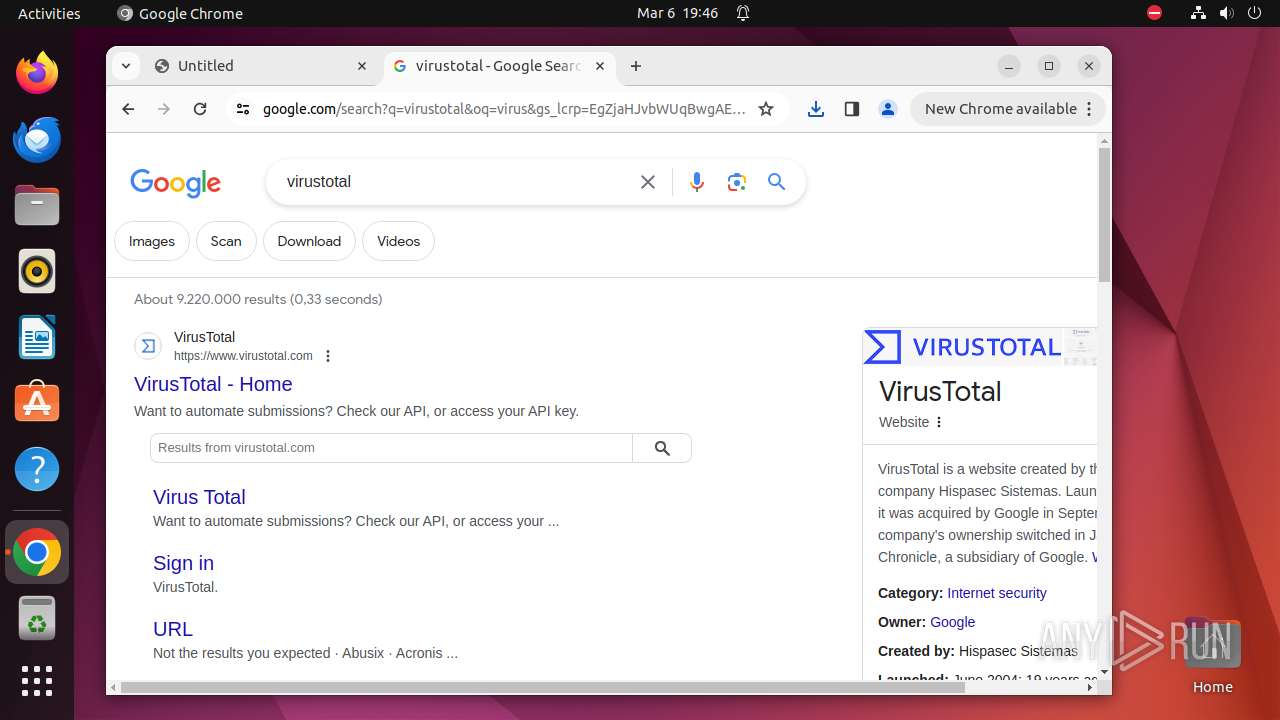Go to the Google homepage logo
Screen dimensions: 1280x720
(175, 182)
